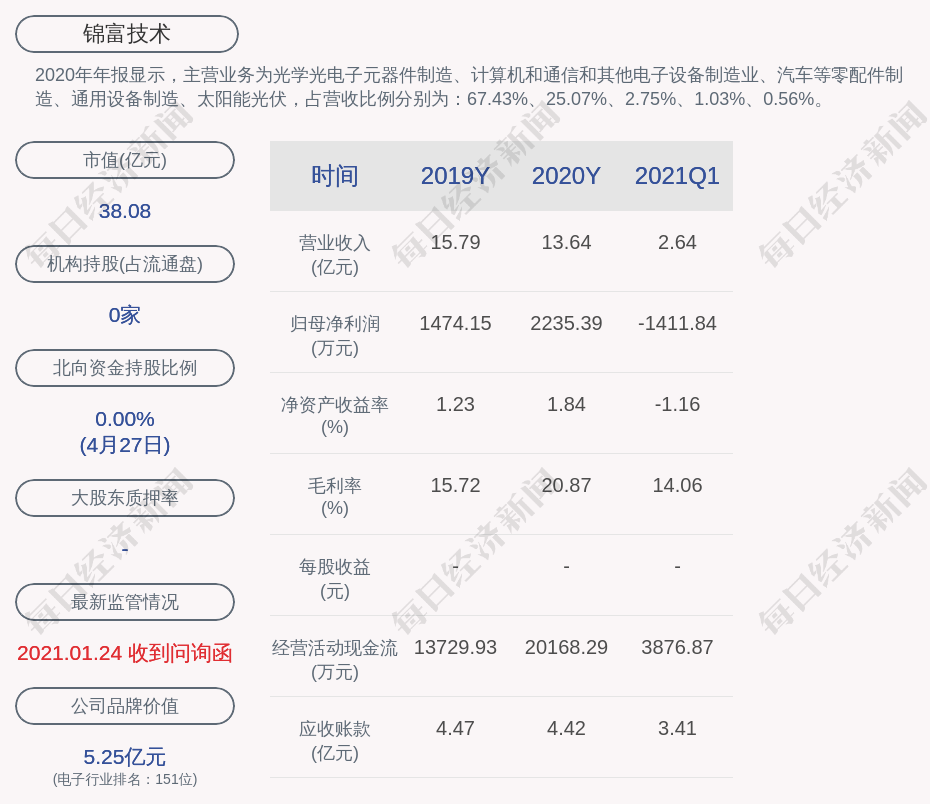Click the 公司品牌价值 pill

(125, 706)
